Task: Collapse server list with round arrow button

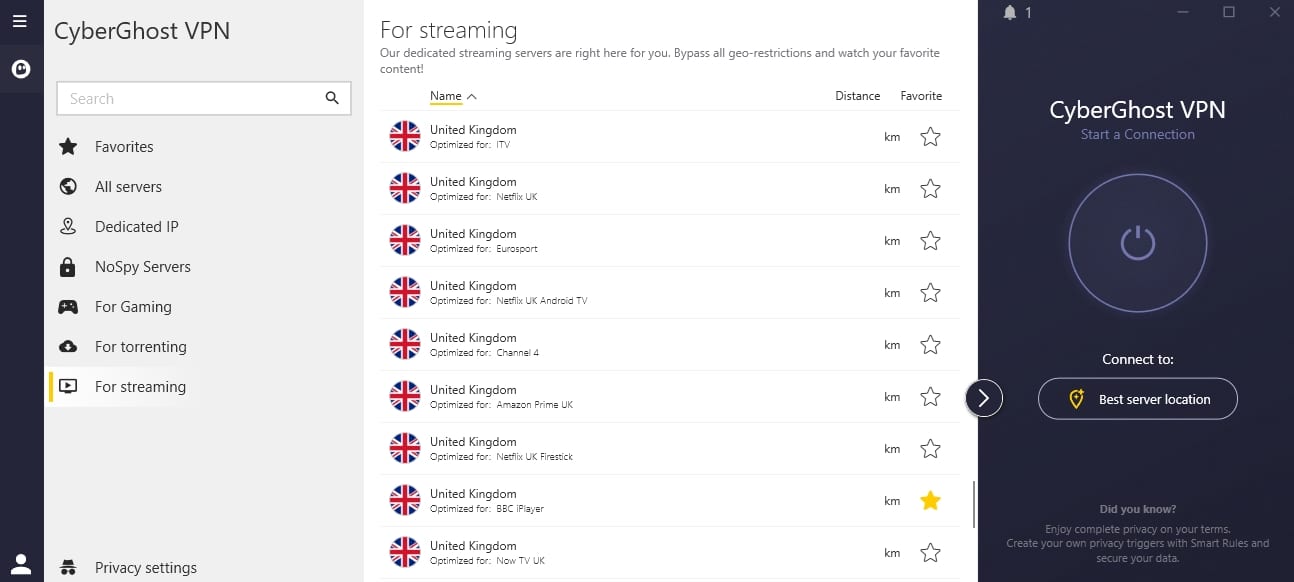Action: 984,398
